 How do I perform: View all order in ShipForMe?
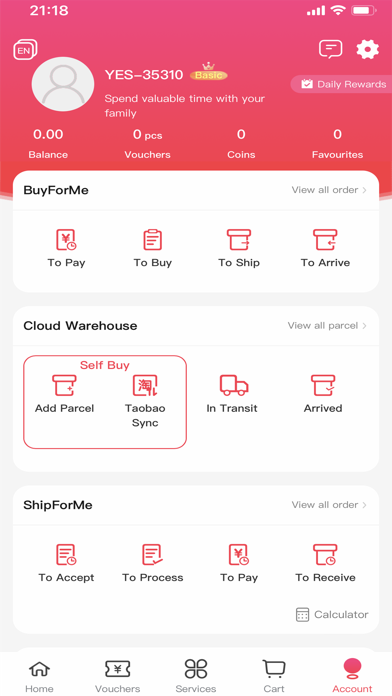click(x=329, y=505)
